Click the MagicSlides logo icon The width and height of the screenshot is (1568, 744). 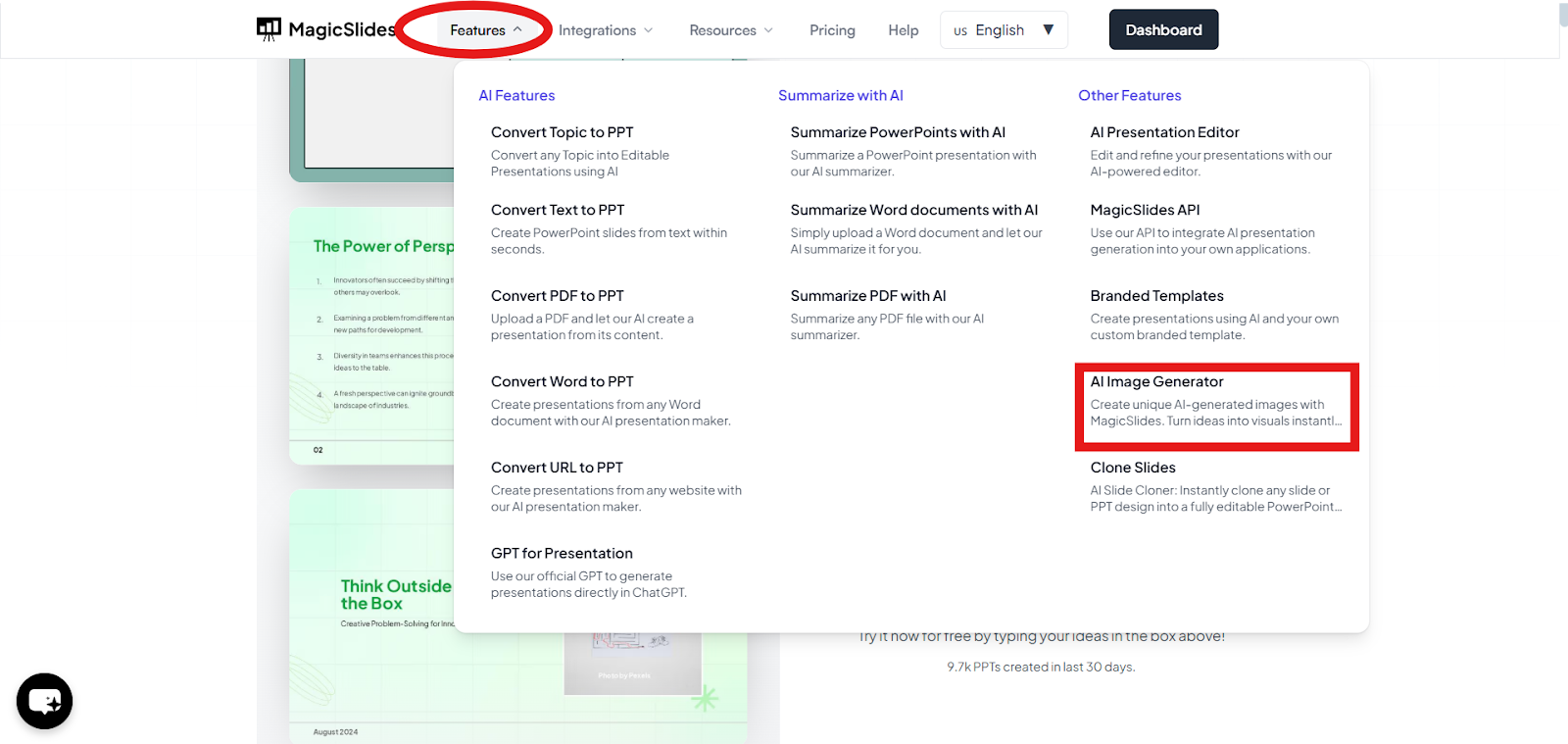coord(269,29)
